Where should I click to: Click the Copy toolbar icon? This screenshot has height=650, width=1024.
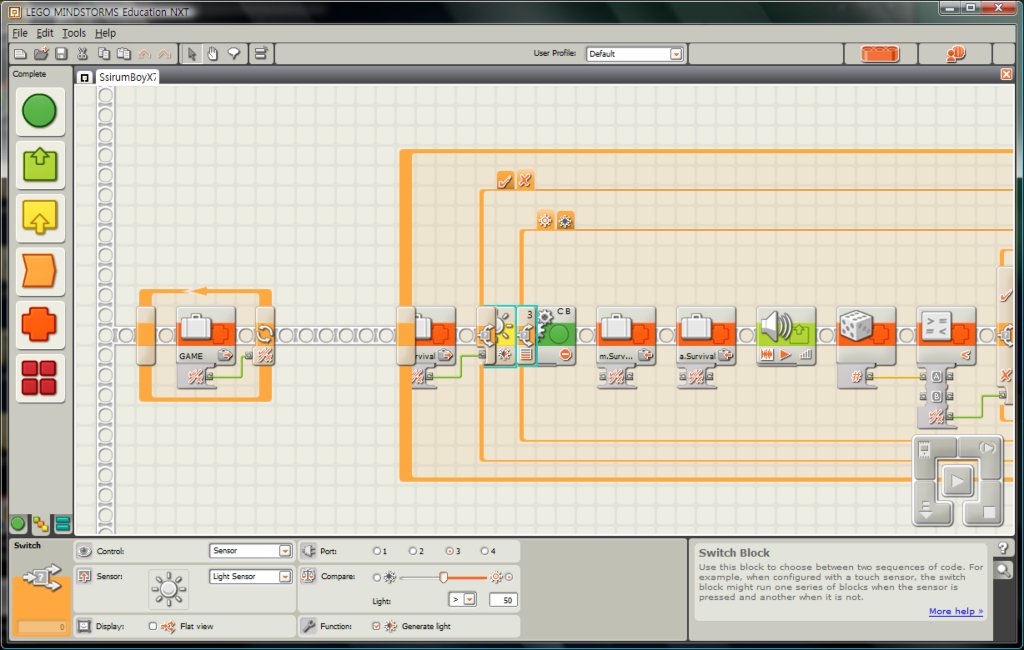tap(103, 54)
